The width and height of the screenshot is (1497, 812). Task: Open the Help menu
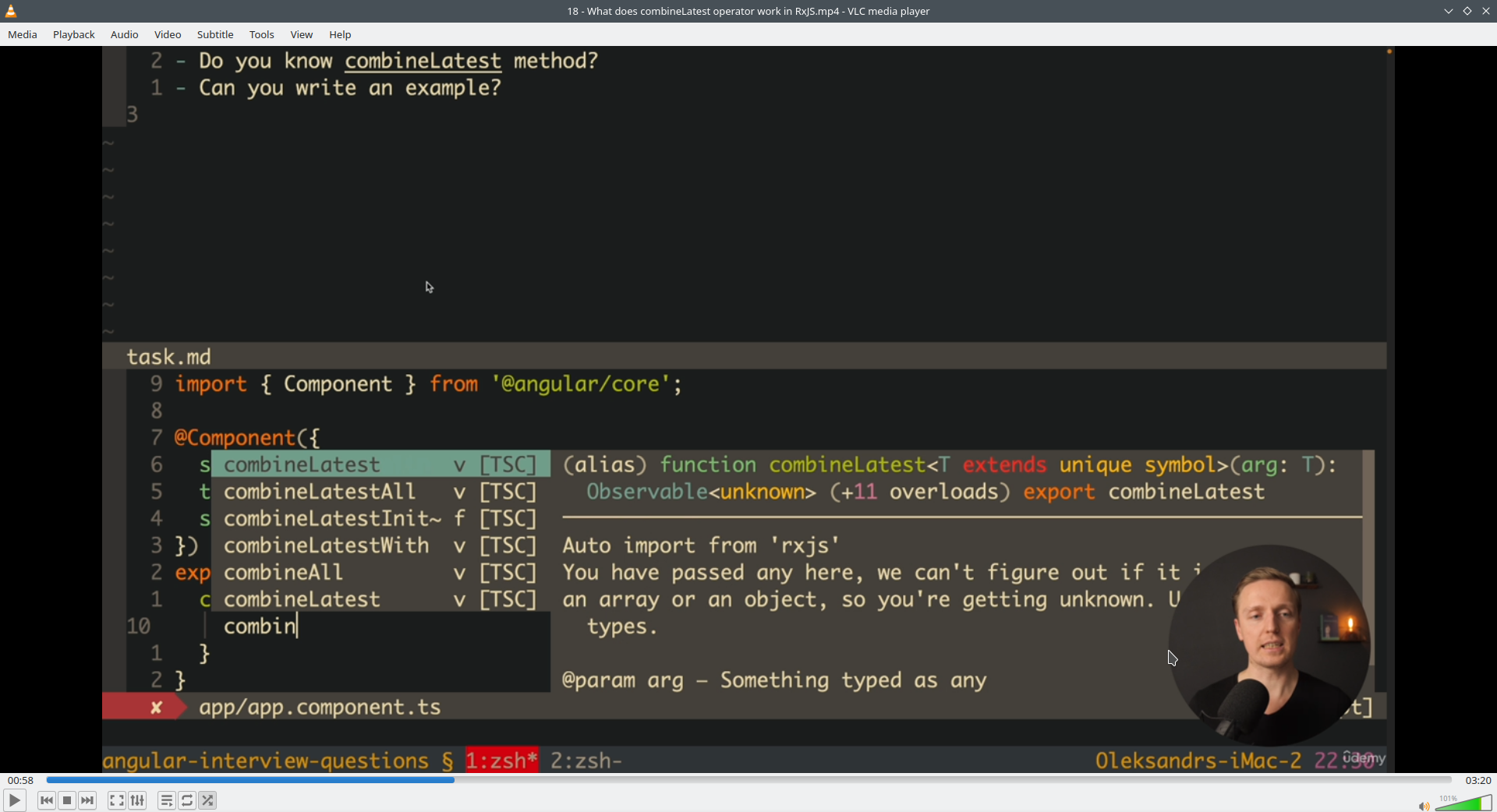click(340, 34)
